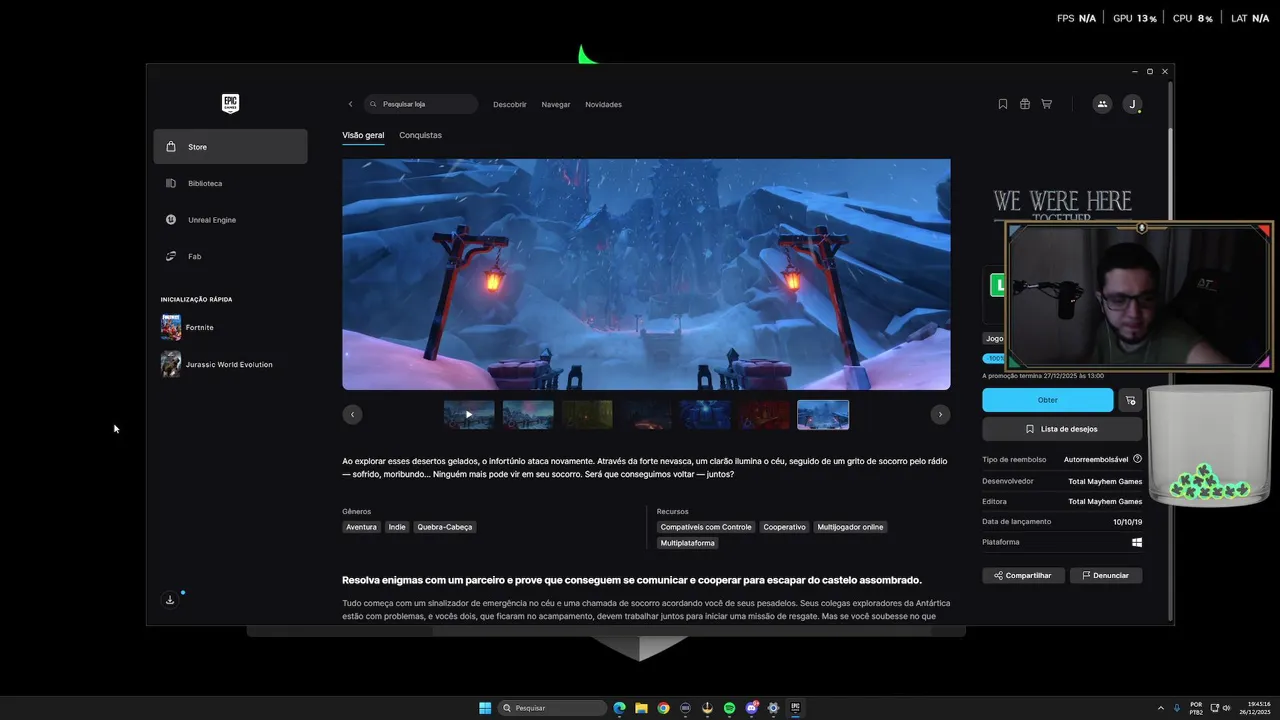Screen dimensions: 1280x720
Task: Click the refund type help question icon
Action: pos(1137,459)
